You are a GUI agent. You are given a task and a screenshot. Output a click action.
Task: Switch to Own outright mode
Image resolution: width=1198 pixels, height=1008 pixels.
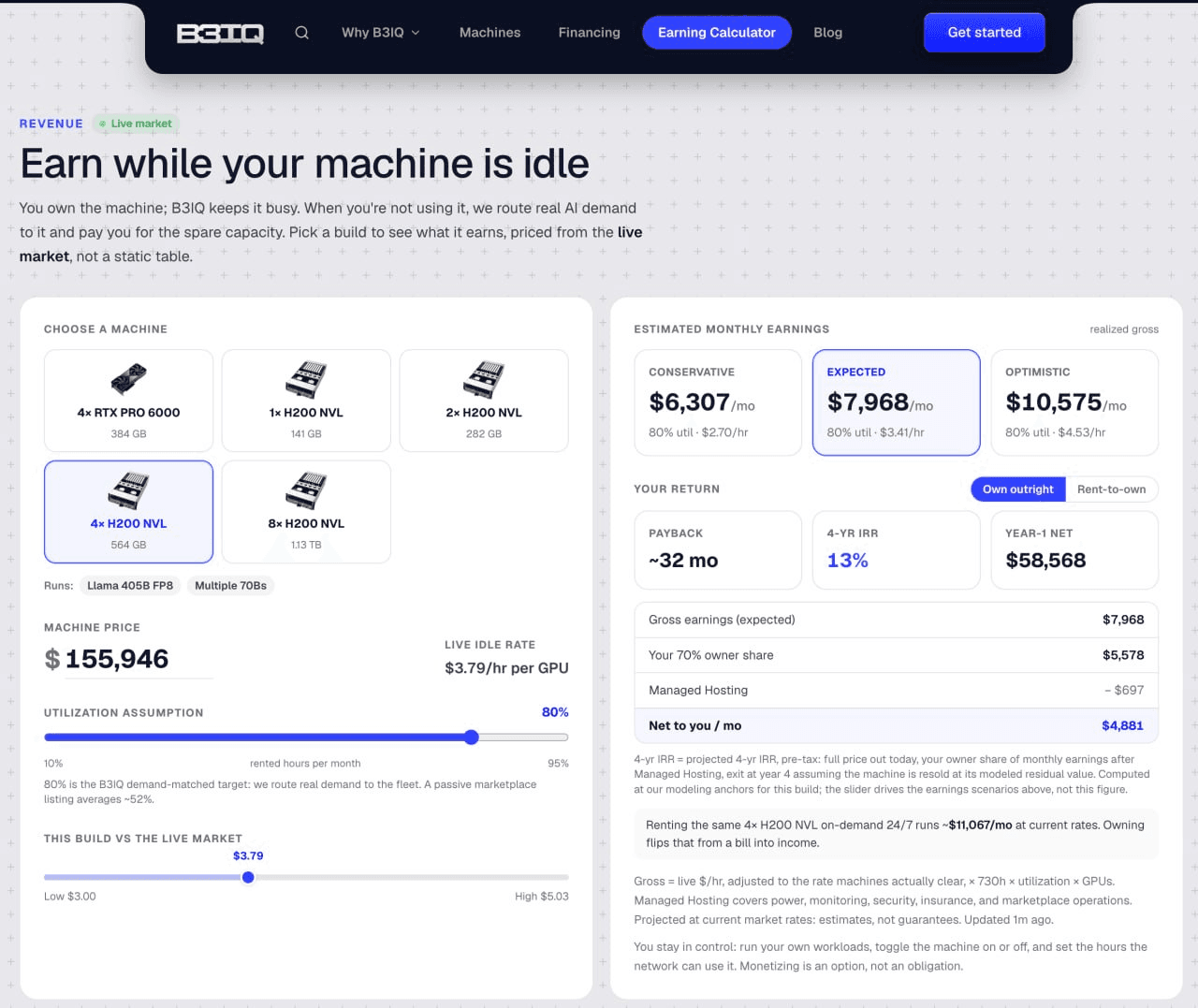pyautogui.click(x=1017, y=489)
